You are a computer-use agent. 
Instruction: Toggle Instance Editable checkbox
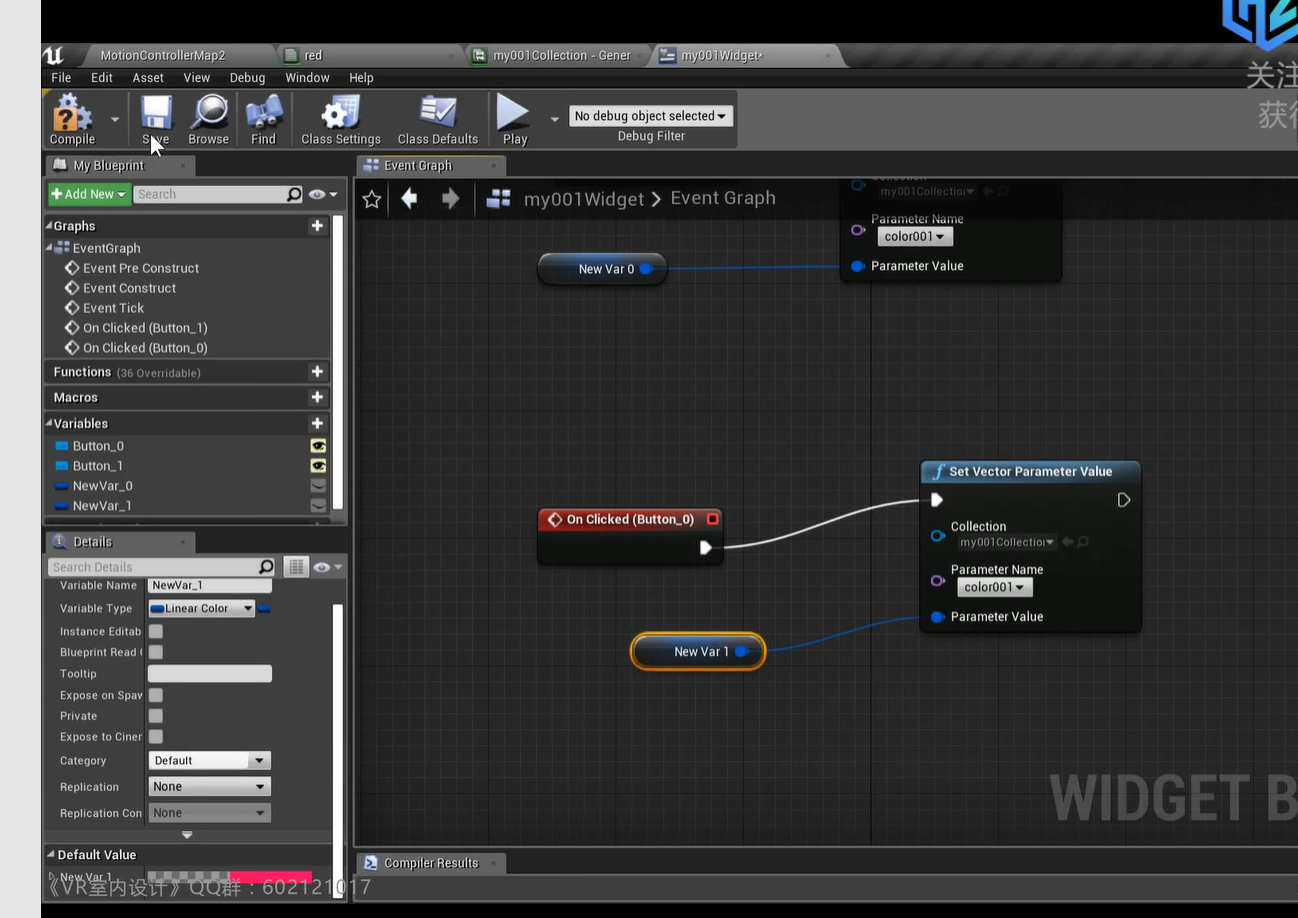pyautogui.click(x=156, y=631)
